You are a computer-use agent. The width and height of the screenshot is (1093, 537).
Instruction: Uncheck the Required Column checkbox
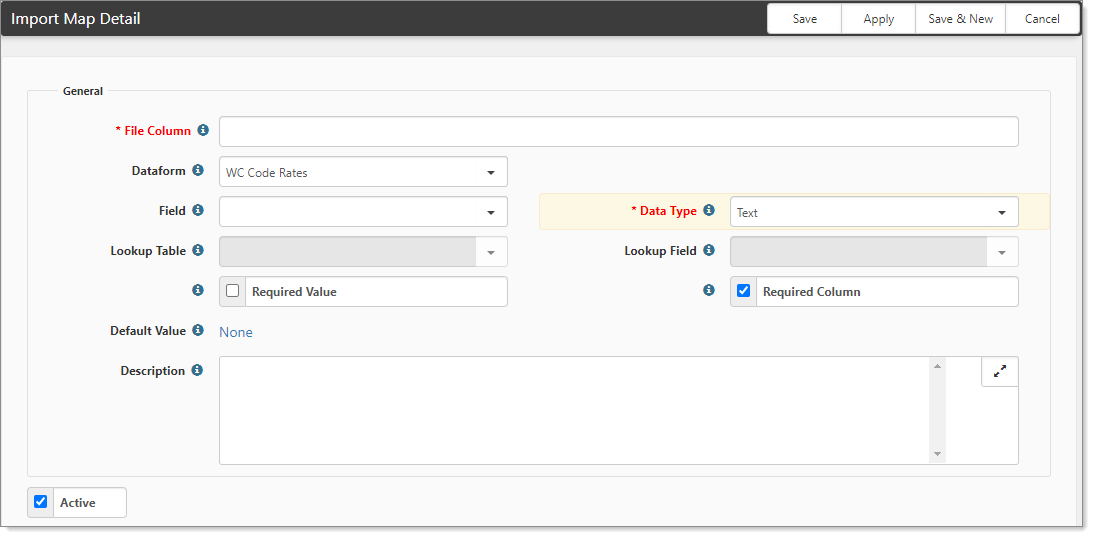[744, 291]
